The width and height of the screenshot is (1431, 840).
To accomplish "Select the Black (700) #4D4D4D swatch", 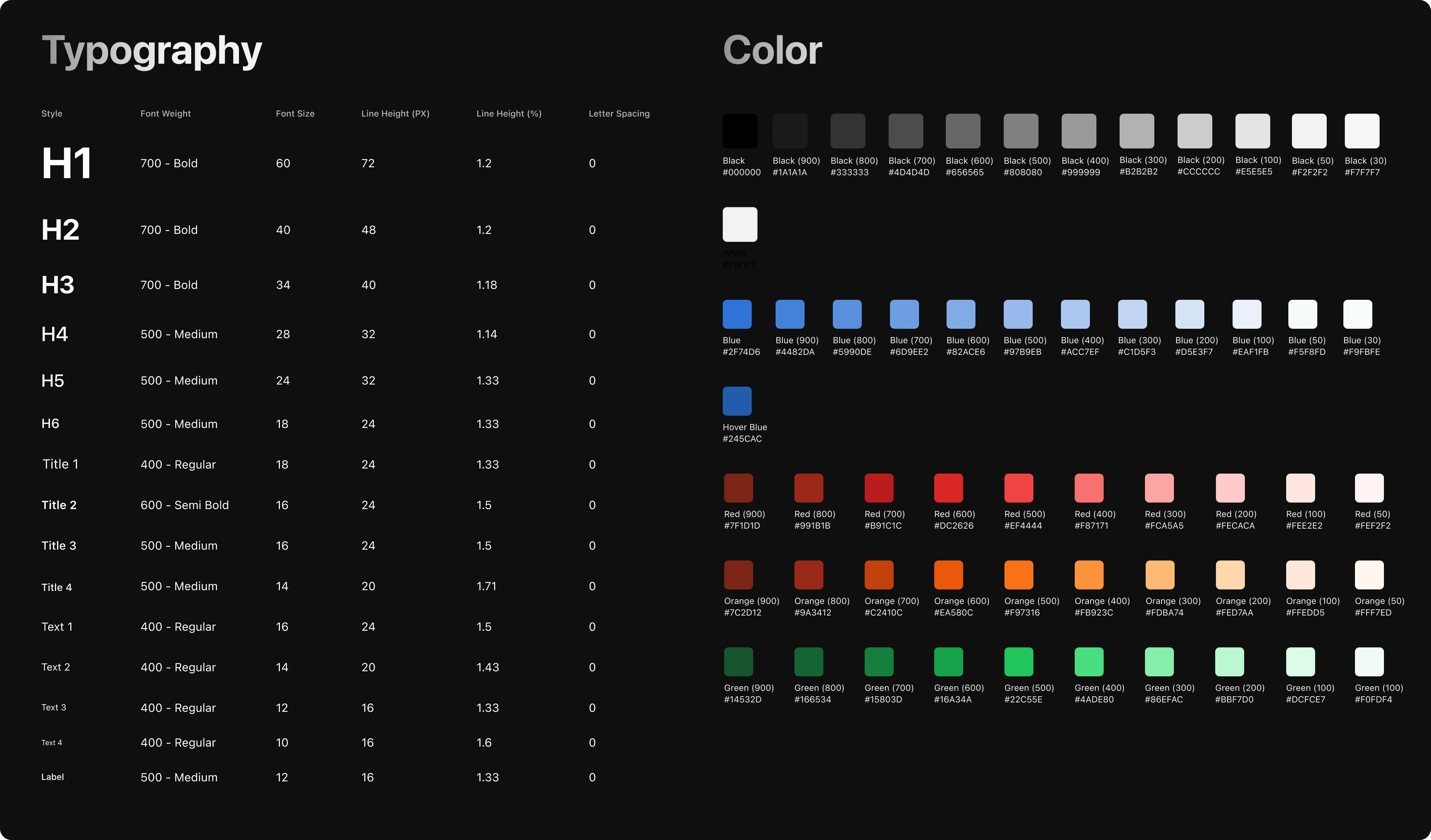I will click(906, 131).
